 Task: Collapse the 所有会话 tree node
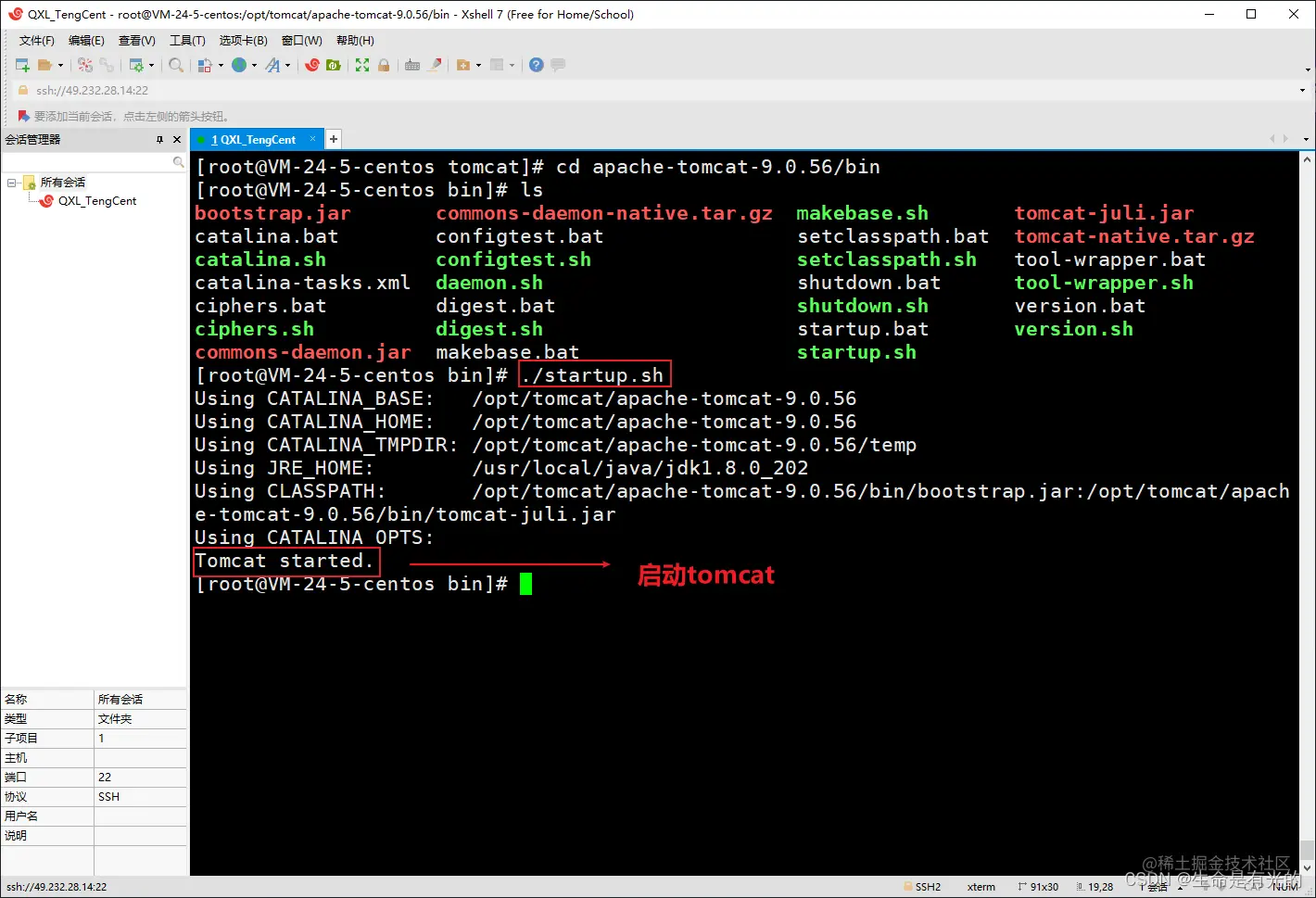pos(11,183)
